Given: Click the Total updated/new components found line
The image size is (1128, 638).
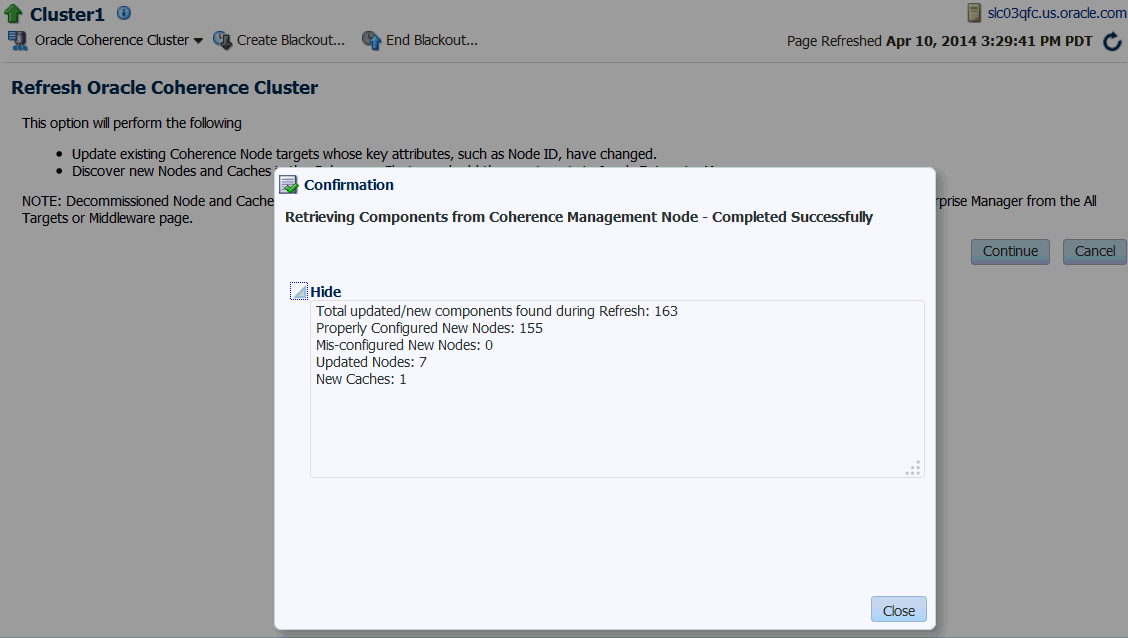Looking at the screenshot, I should (x=496, y=311).
